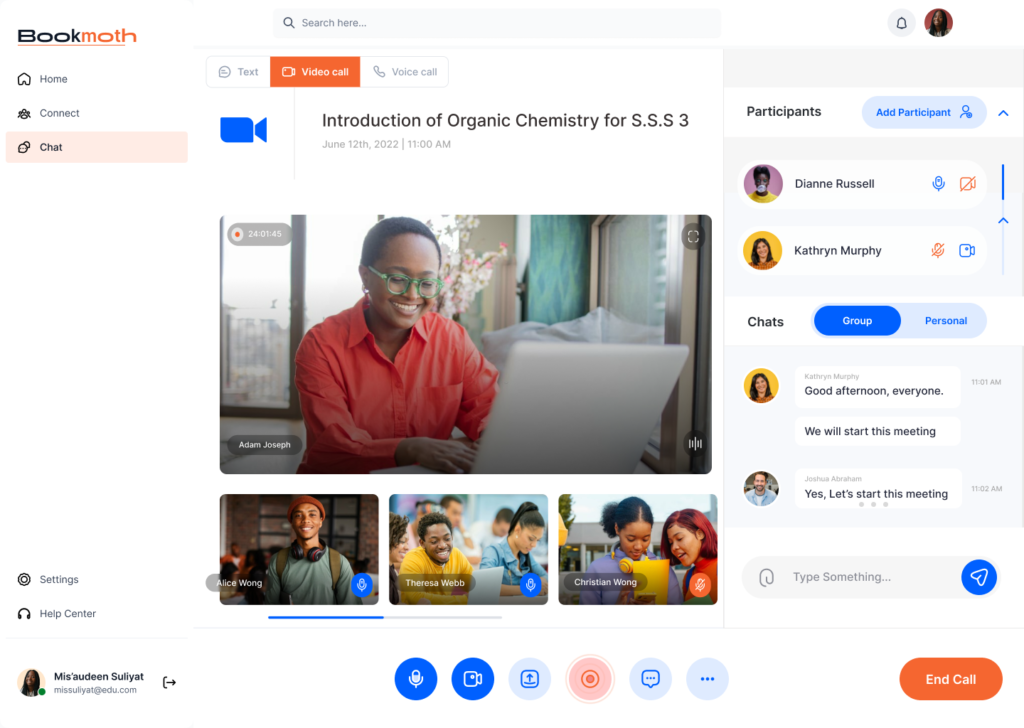Click the logout icon beside user email

169,682
